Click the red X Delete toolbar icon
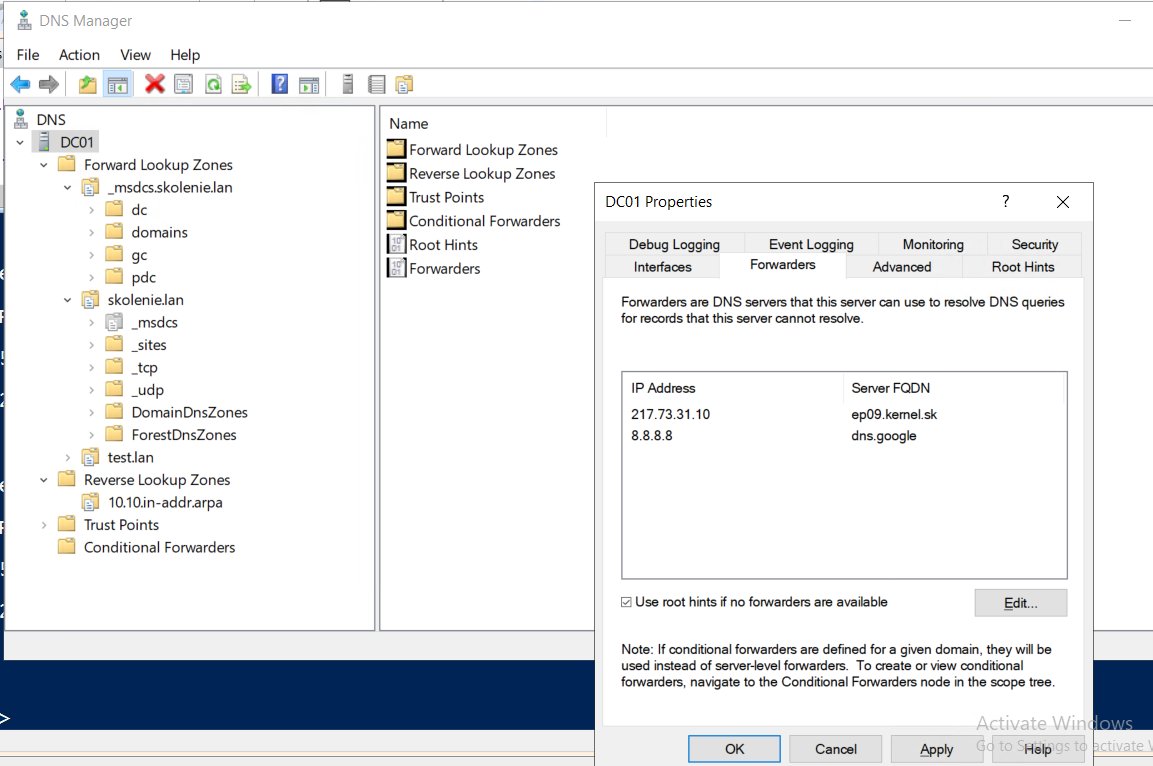 pos(154,84)
